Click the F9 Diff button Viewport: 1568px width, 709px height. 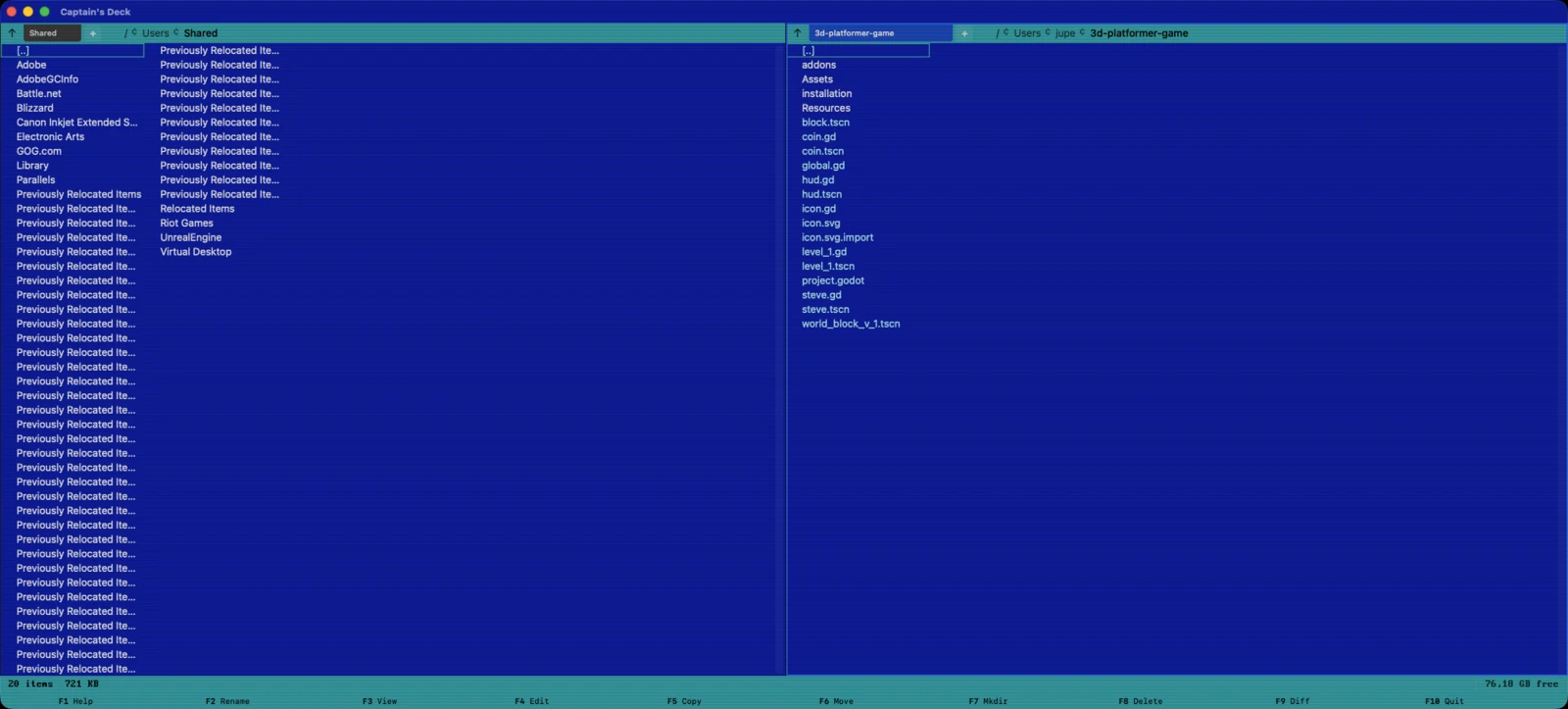coord(1293,701)
